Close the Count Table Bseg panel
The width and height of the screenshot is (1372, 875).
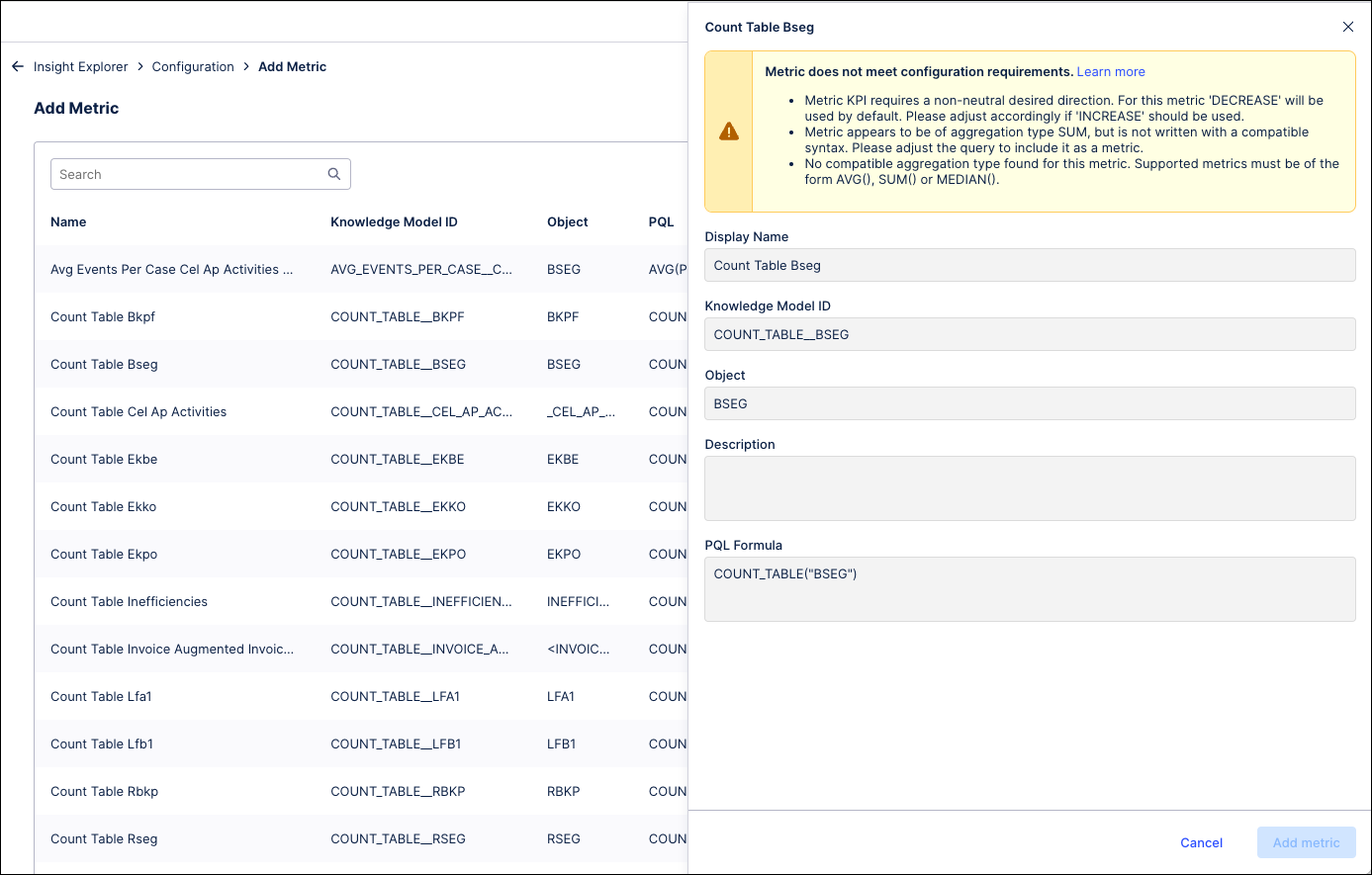point(1347,27)
